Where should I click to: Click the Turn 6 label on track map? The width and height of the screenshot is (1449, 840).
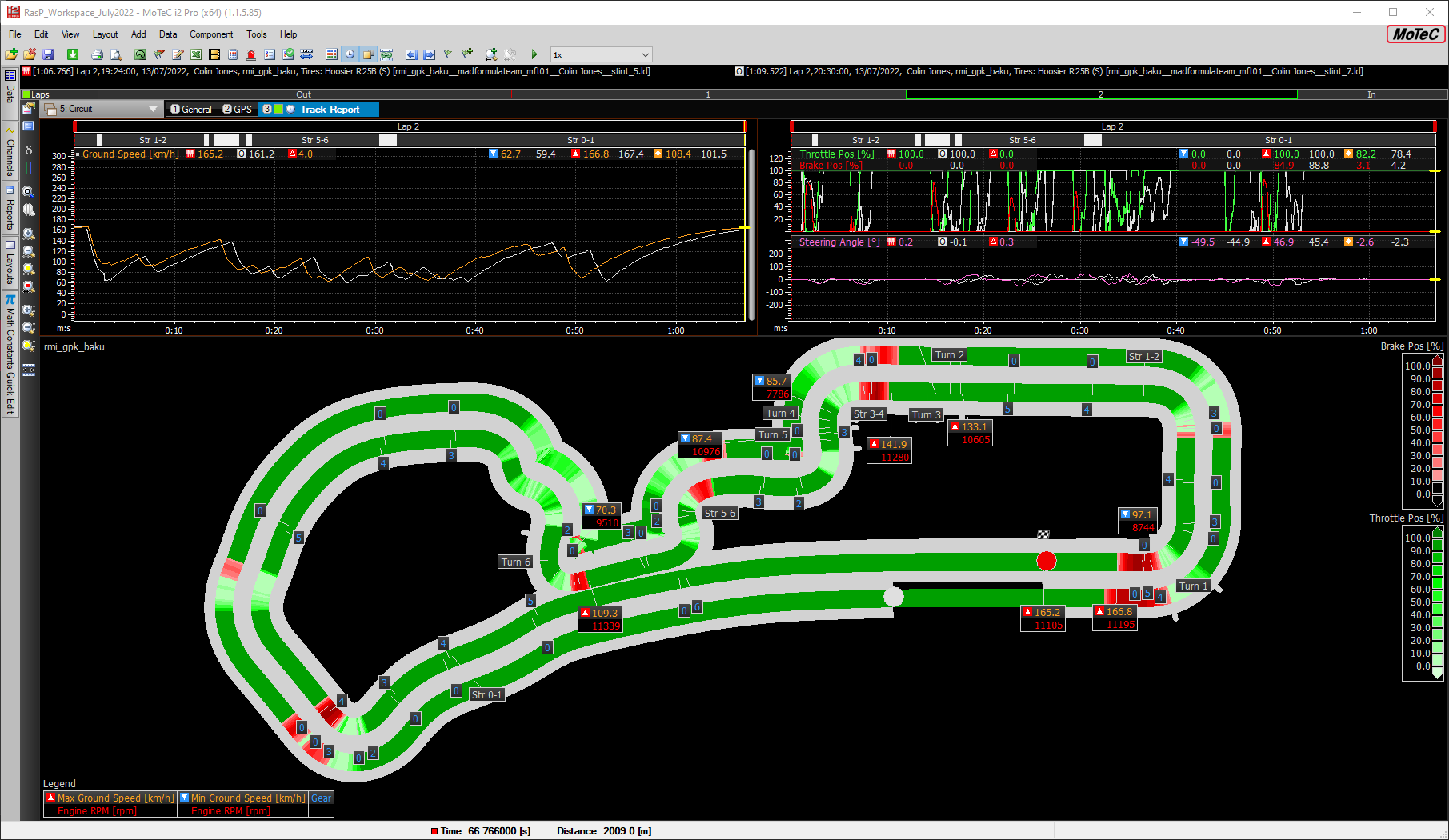tap(516, 562)
